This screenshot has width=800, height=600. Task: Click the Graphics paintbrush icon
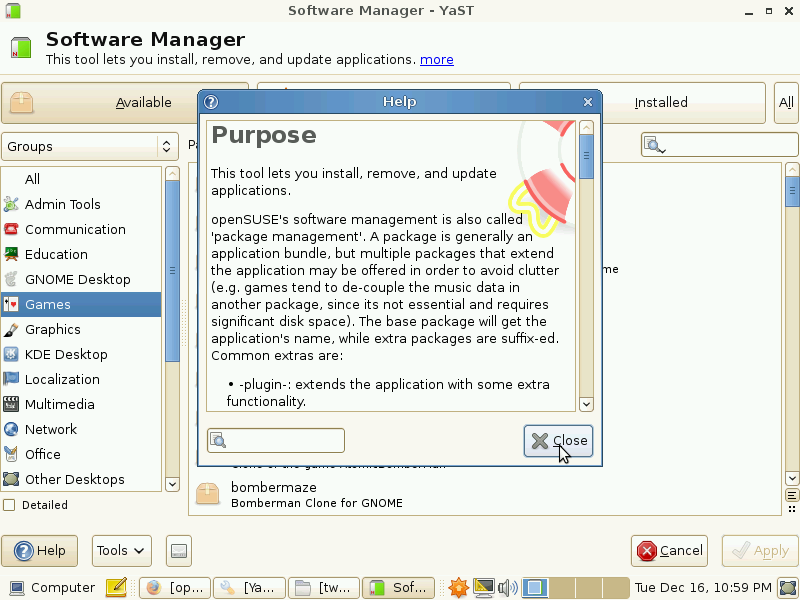pyautogui.click(x=11, y=330)
